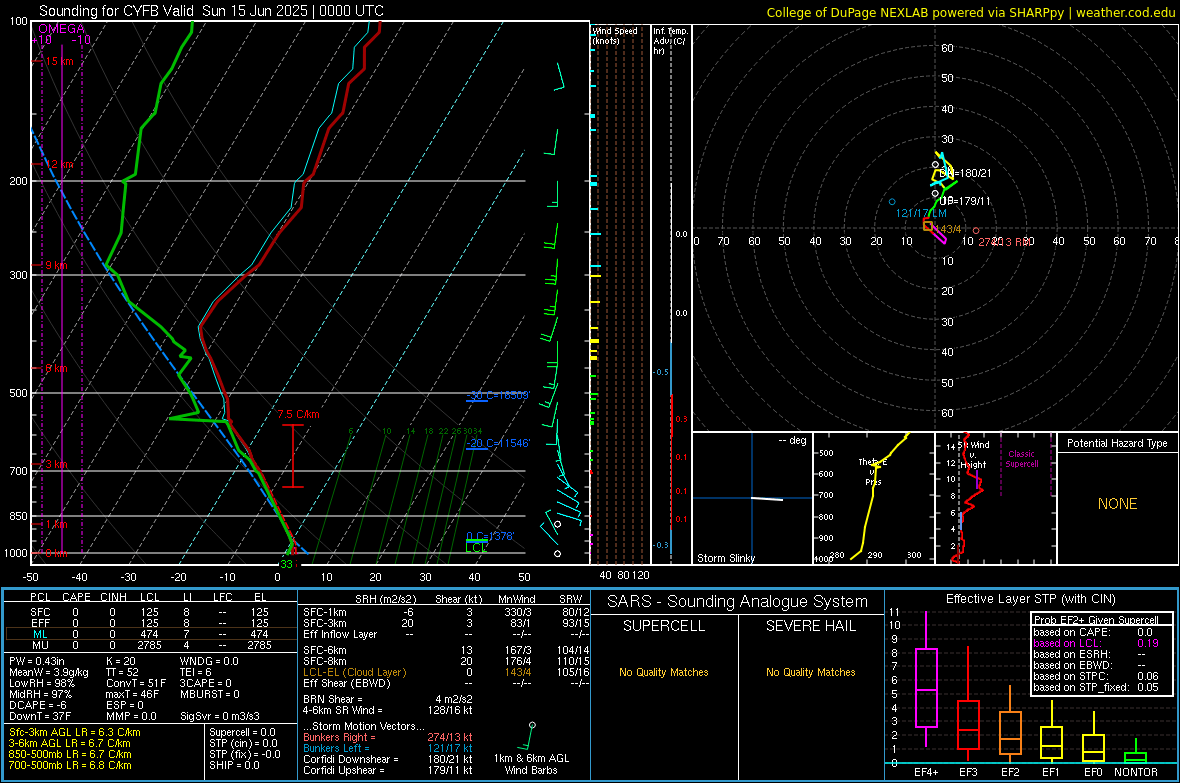Click the 'UP=179/11' hodograph label

[966, 201]
